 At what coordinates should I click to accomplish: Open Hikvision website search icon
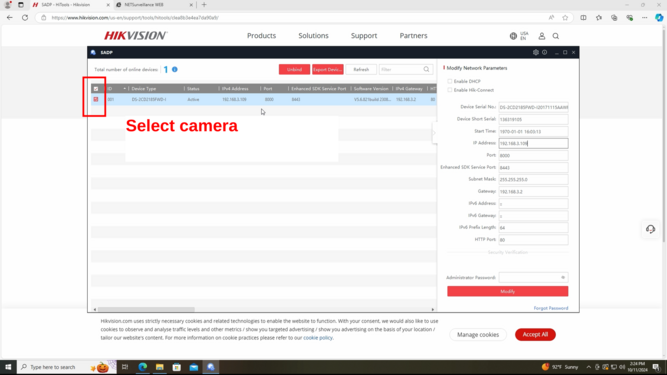click(x=556, y=36)
